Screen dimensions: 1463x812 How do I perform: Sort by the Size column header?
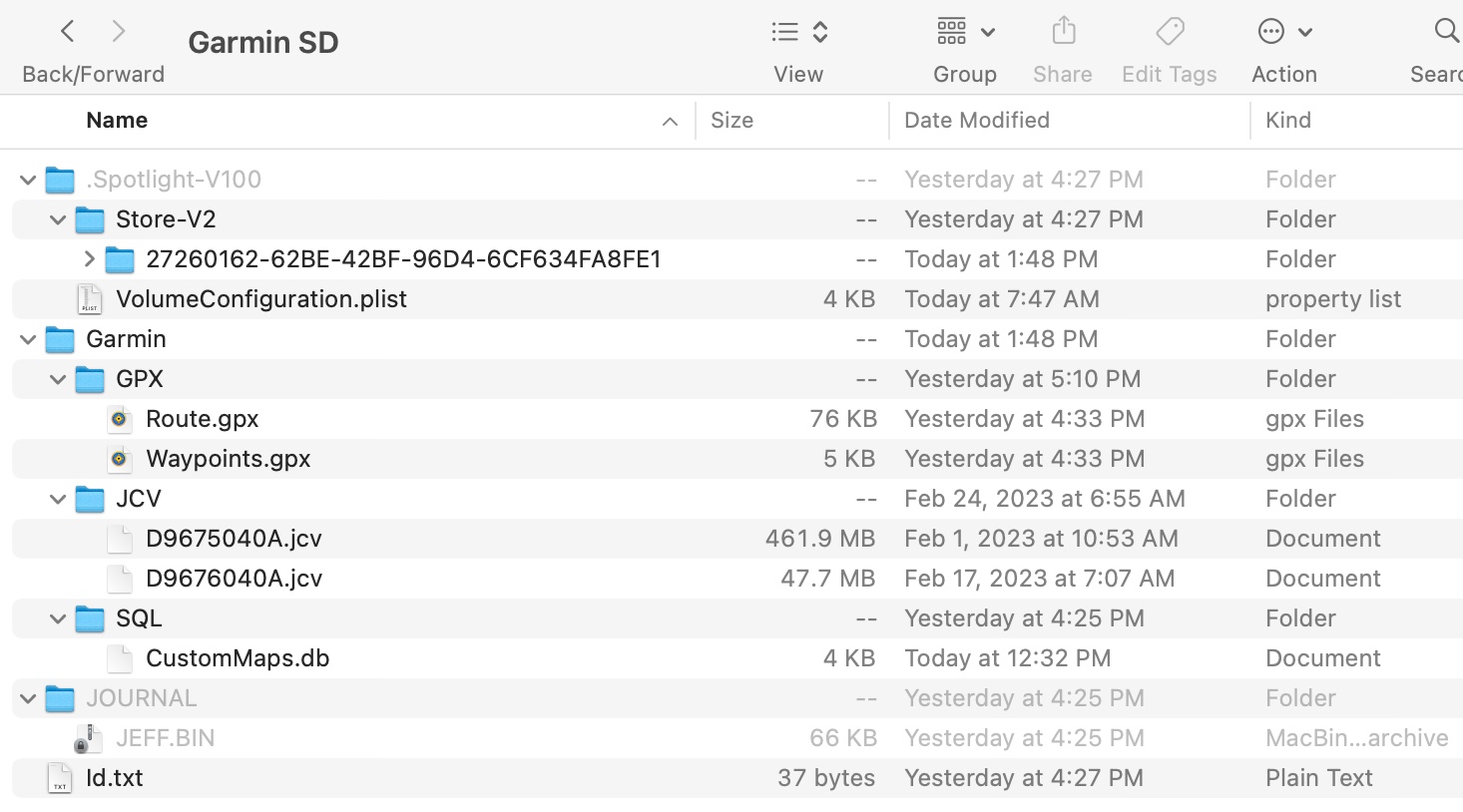point(731,121)
